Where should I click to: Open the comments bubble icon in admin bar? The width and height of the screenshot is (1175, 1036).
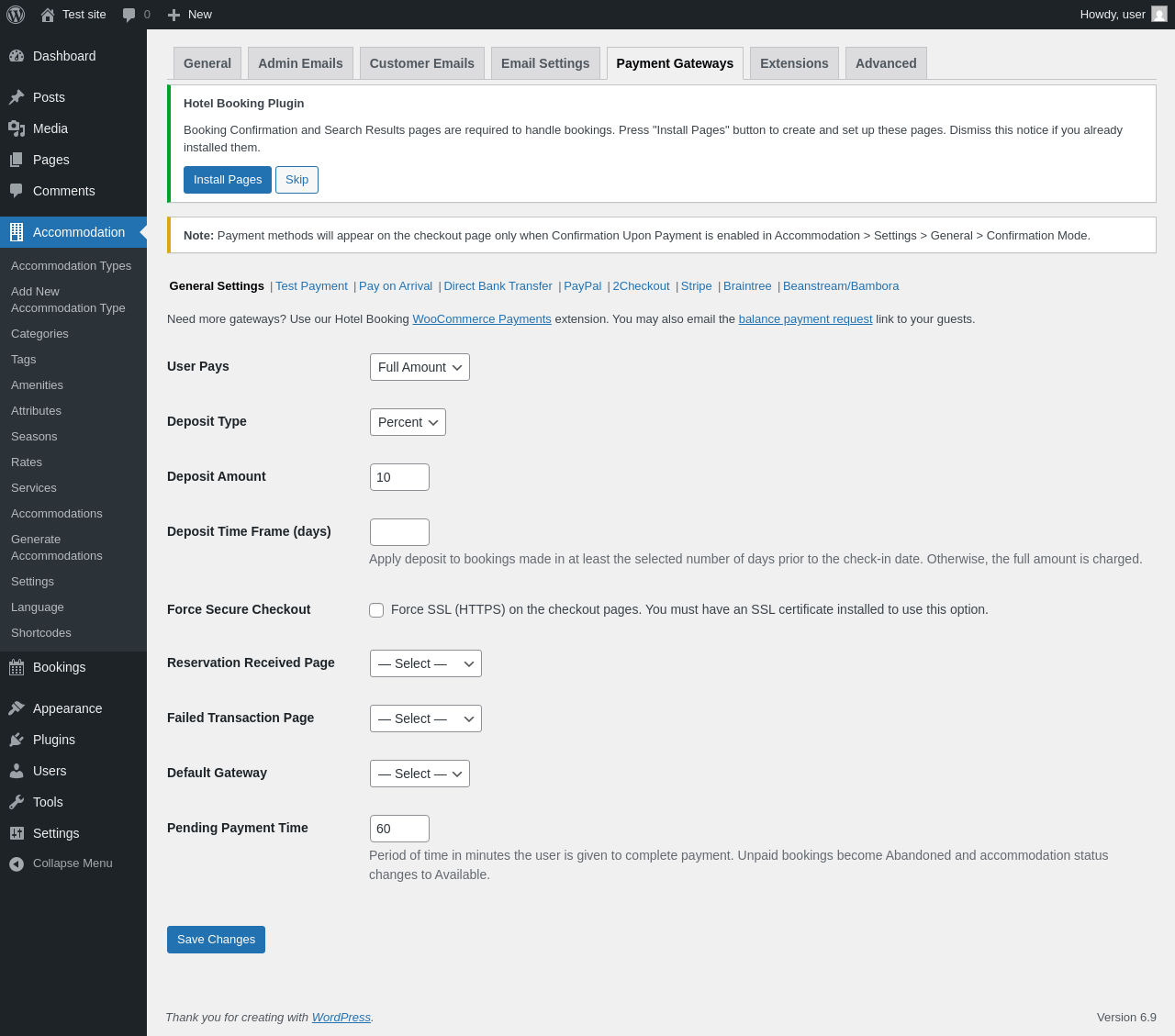(x=129, y=15)
